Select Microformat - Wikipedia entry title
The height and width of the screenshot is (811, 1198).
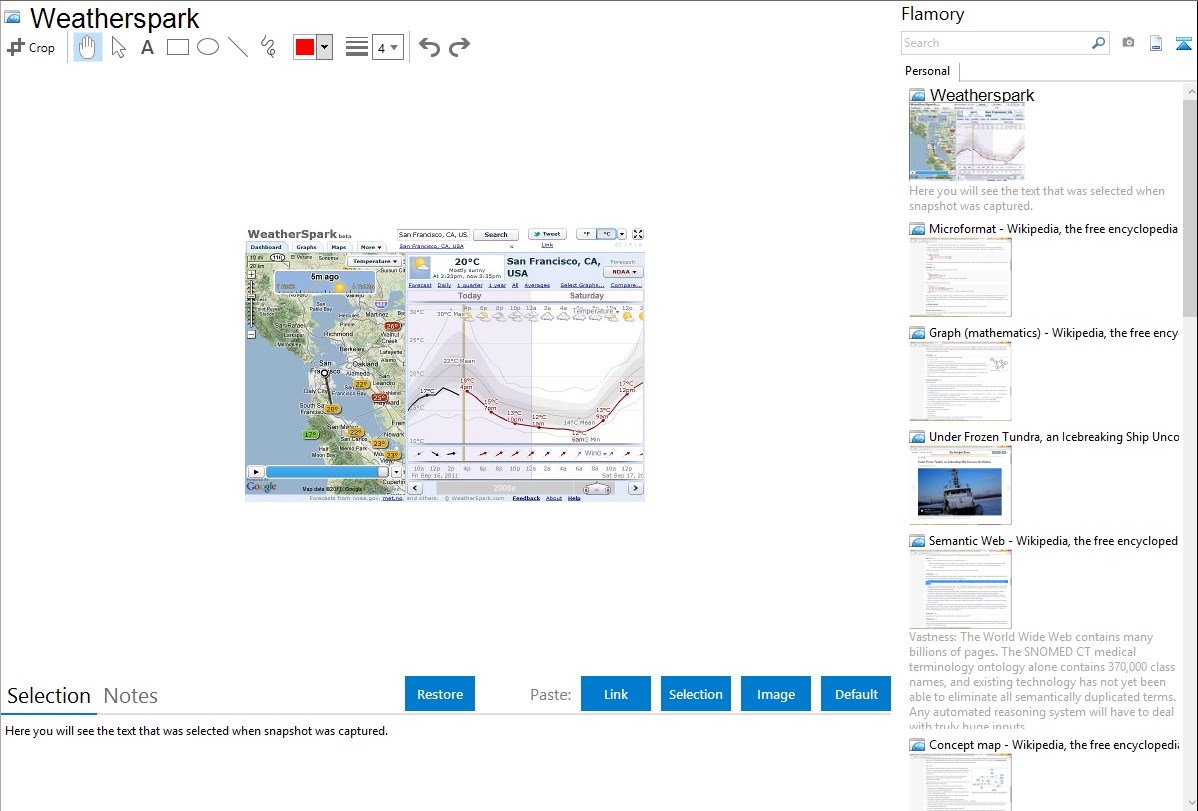click(1053, 229)
